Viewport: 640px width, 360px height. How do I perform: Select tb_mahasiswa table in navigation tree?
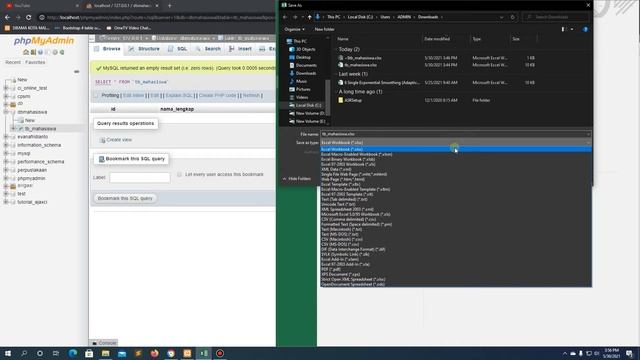[x=40, y=129]
